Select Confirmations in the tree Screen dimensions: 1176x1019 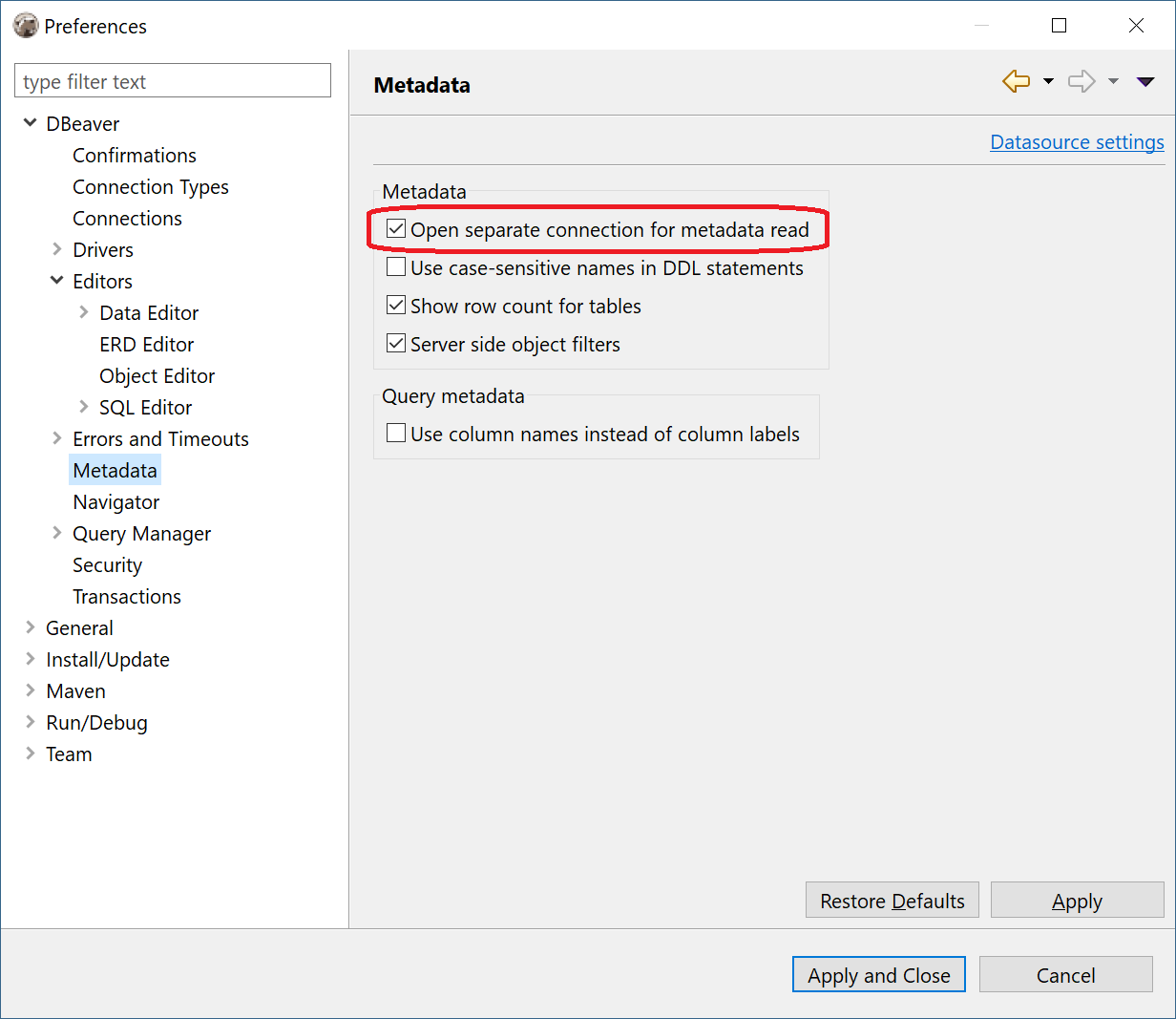pyautogui.click(x=135, y=156)
